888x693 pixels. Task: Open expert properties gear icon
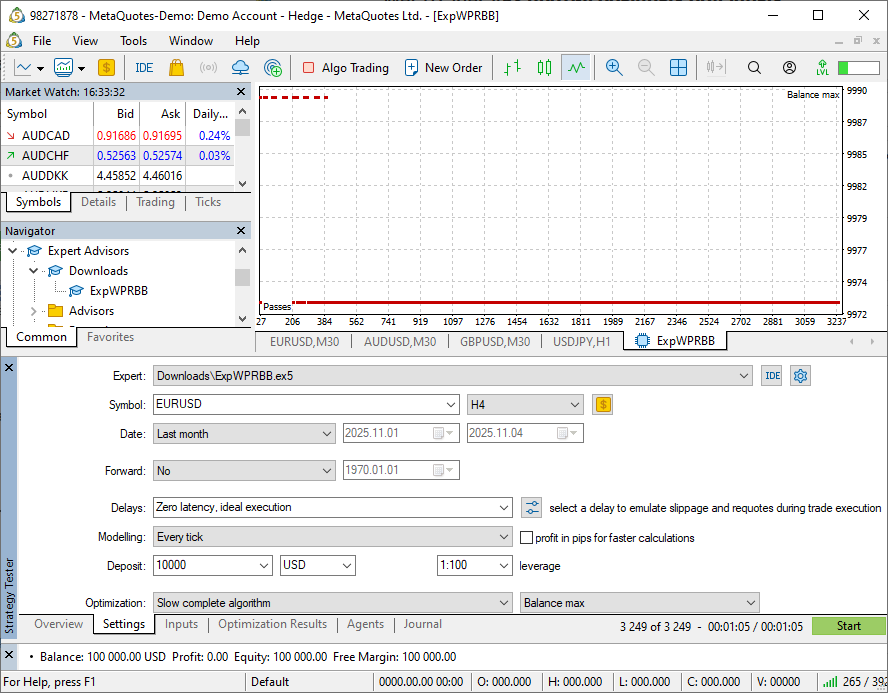(800, 376)
